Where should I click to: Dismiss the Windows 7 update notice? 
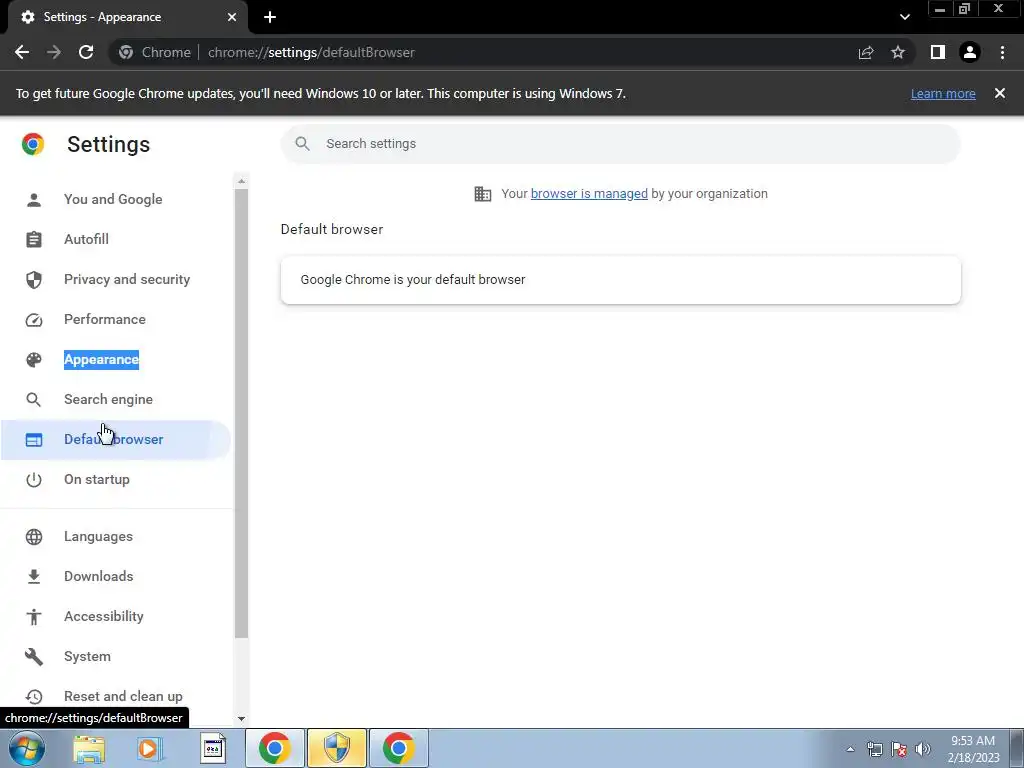tap(1000, 93)
